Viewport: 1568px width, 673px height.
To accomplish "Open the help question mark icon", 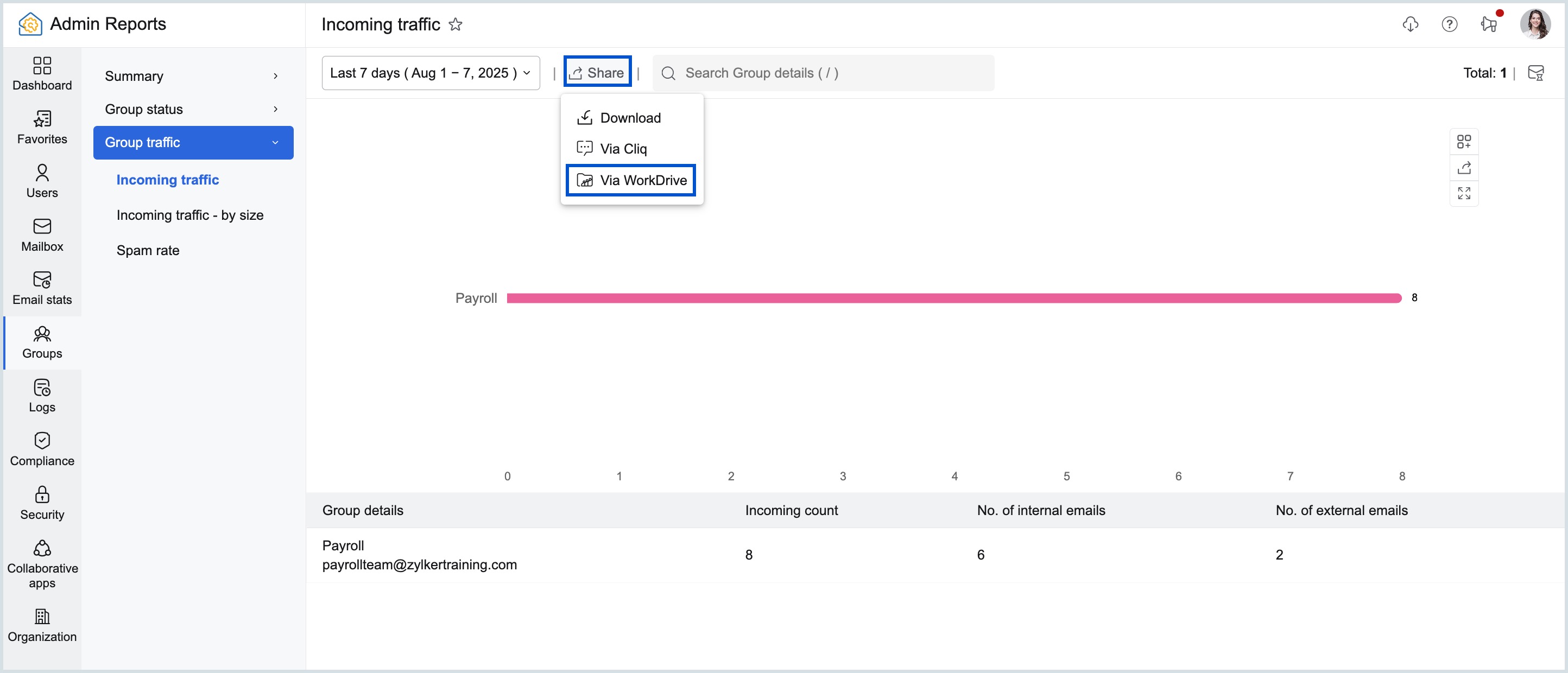I will pos(1449,24).
